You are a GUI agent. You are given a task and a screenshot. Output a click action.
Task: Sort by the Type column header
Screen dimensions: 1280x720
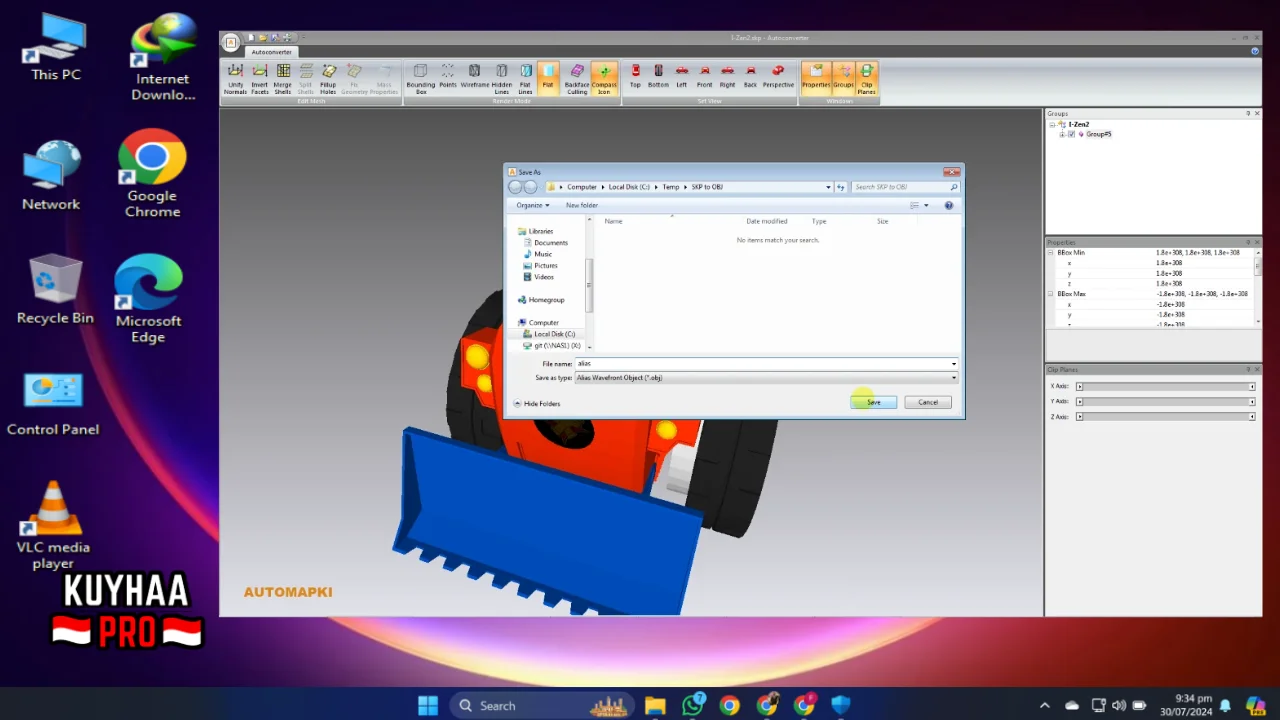point(819,221)
